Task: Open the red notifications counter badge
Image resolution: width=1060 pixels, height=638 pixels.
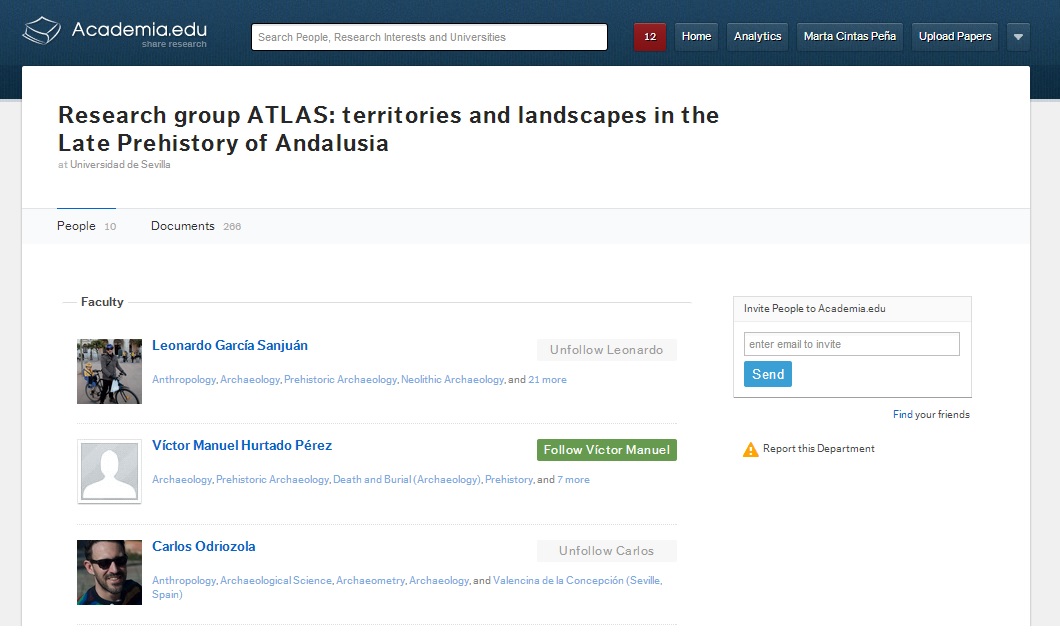Action: point(650,37)
